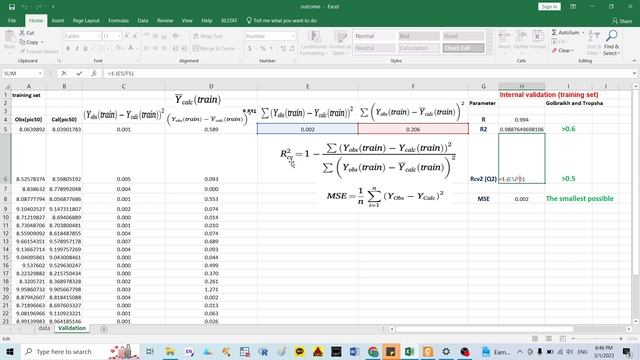Image resolution: width=640 pixels, height=360 pixels.
Task: Collapse the ribbon with the arrow
Action: [634, 61]
